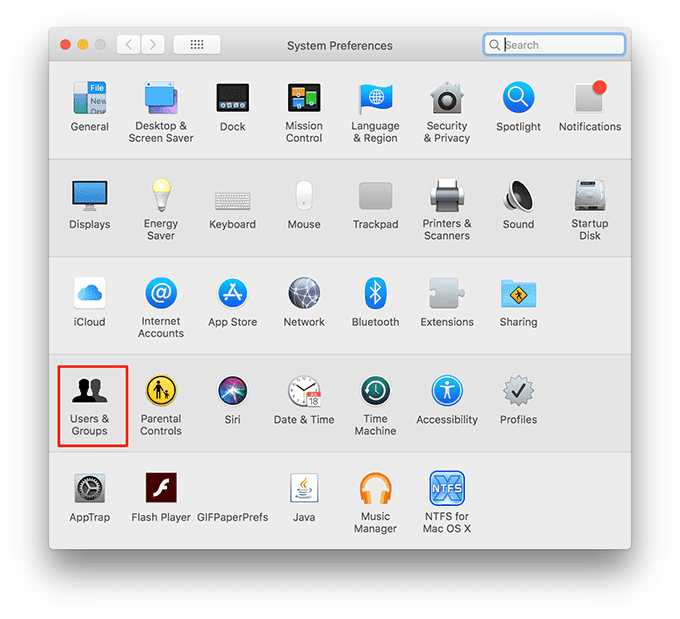Click the red close window button
680x619 pixels.
coord(65,45)
